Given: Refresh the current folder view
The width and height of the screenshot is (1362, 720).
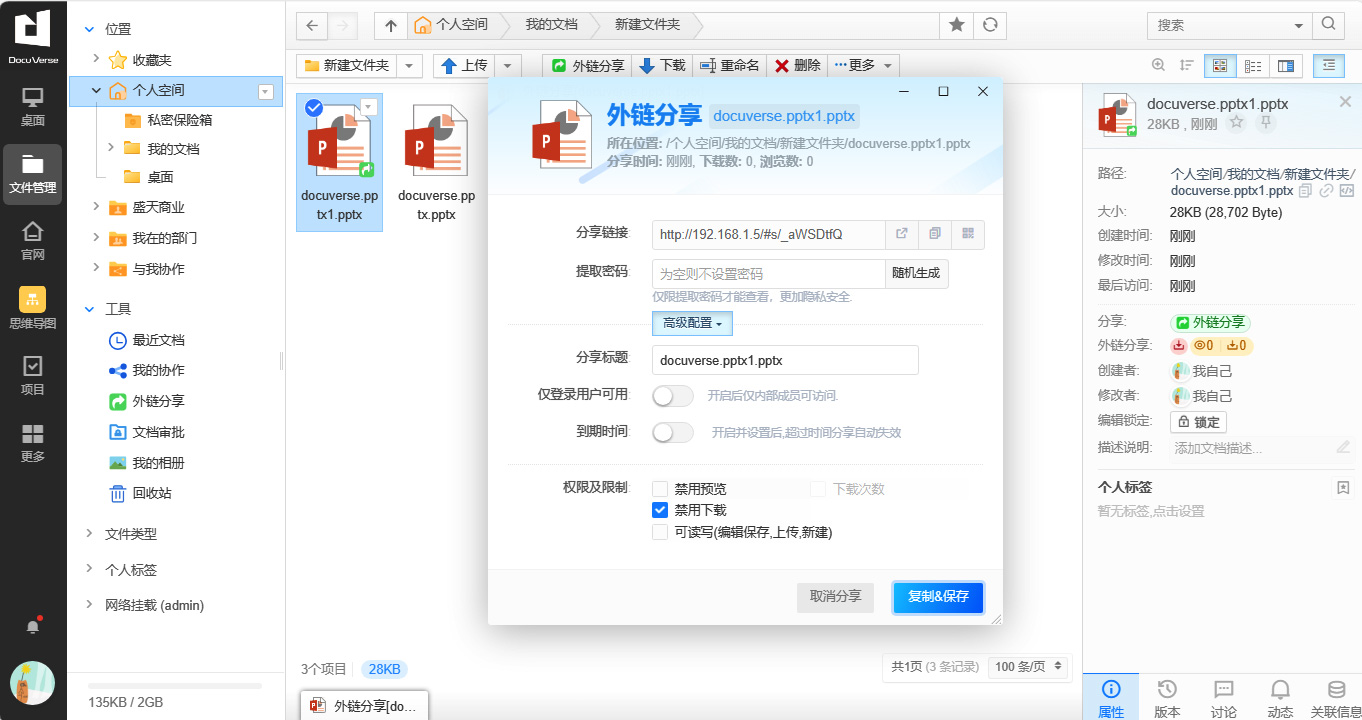Looking at the screenshot, I should pyautogui.click(x=990, y=25).
